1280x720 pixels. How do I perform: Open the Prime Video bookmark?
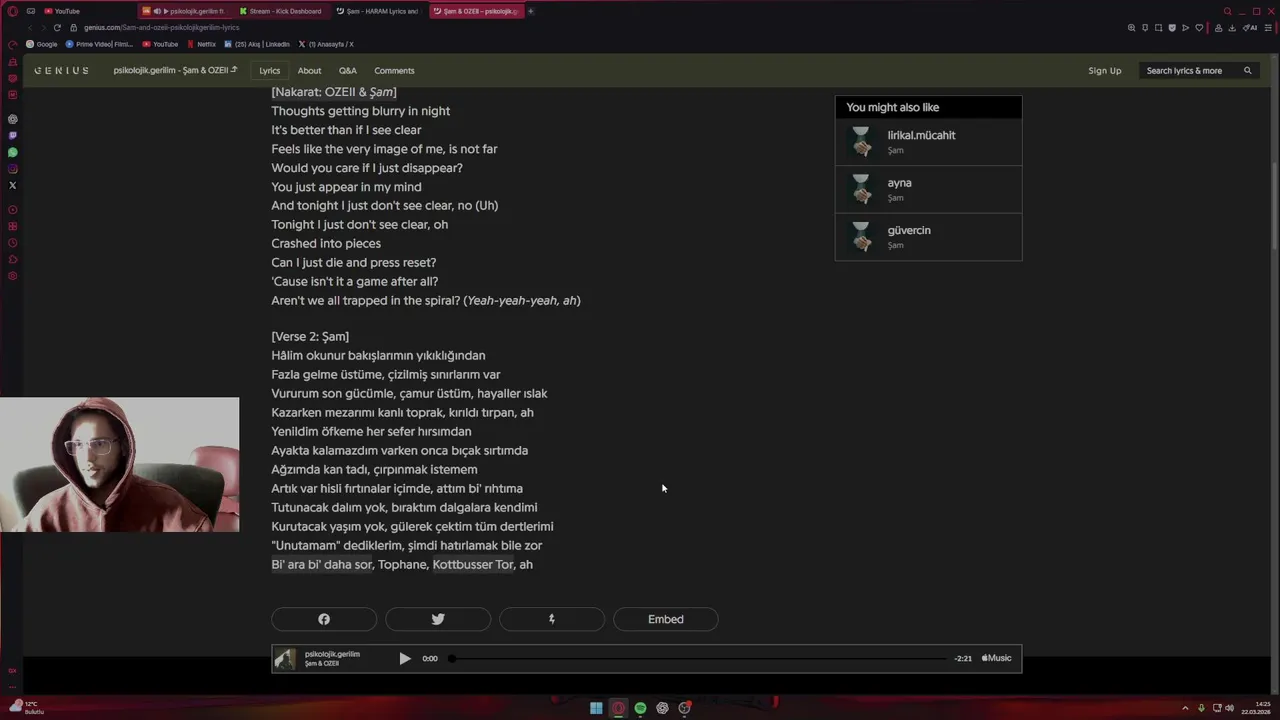(100, 44)
